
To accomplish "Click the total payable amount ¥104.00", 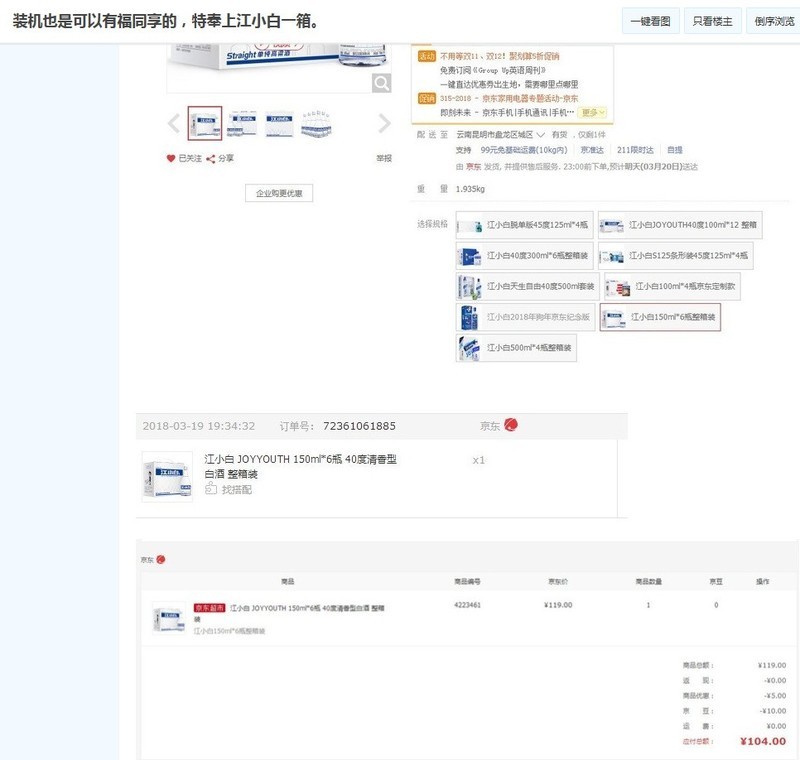I will tap(763, 741).
